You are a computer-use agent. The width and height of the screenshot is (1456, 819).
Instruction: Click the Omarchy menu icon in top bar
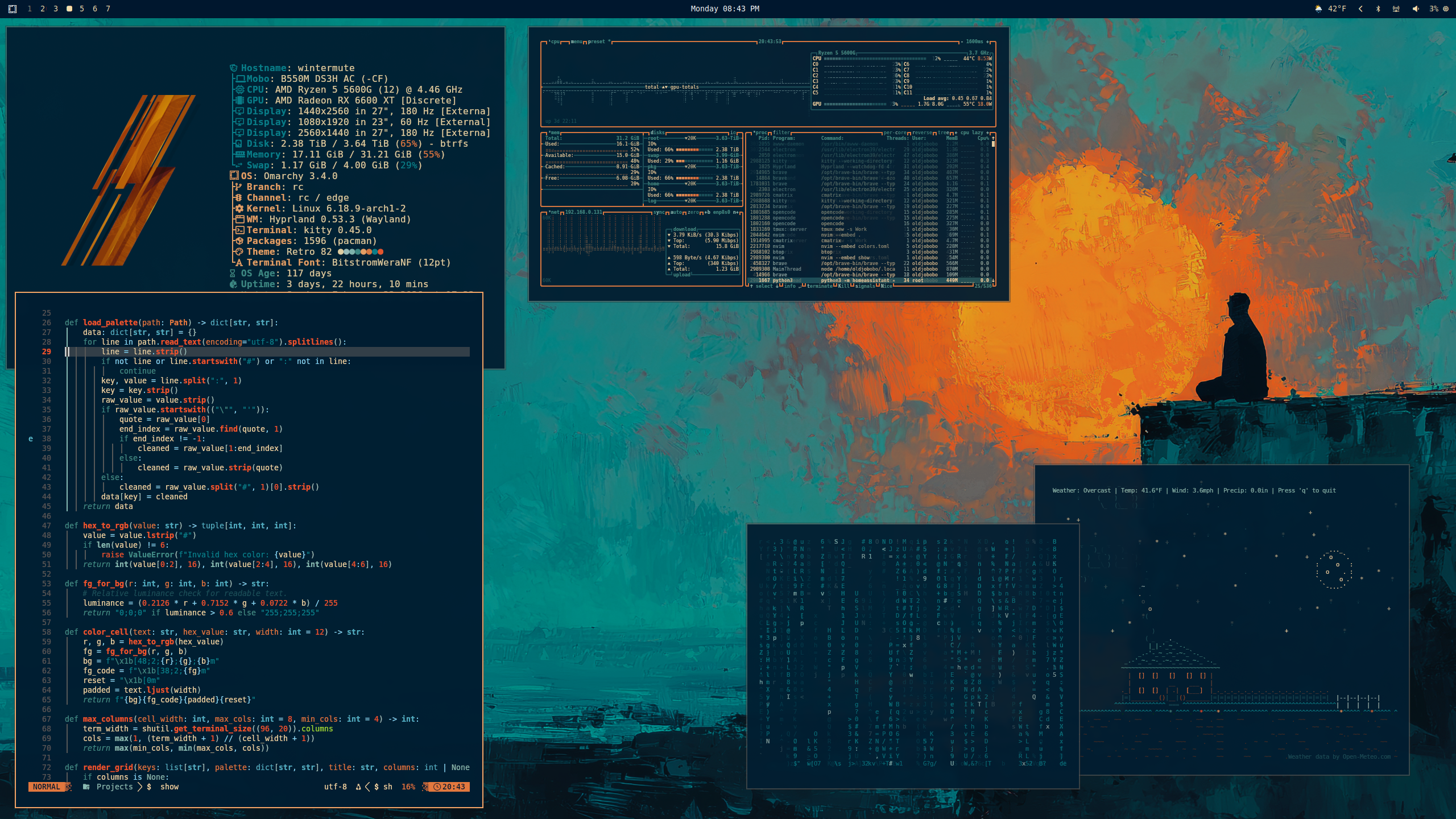point(13,9)
